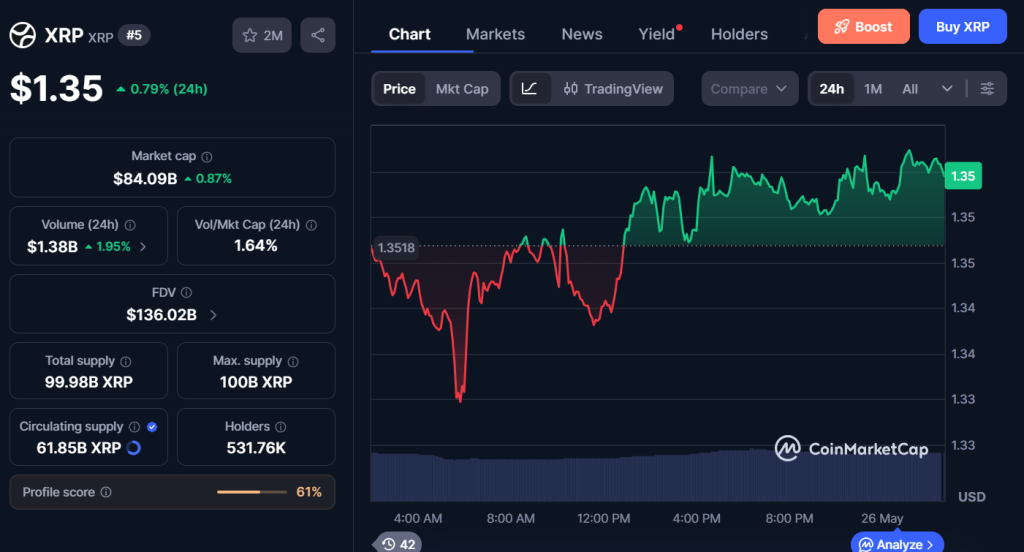Click the Analyze button
The width and height of the screenshot is (1024, 552).
(x=897, y=544)
